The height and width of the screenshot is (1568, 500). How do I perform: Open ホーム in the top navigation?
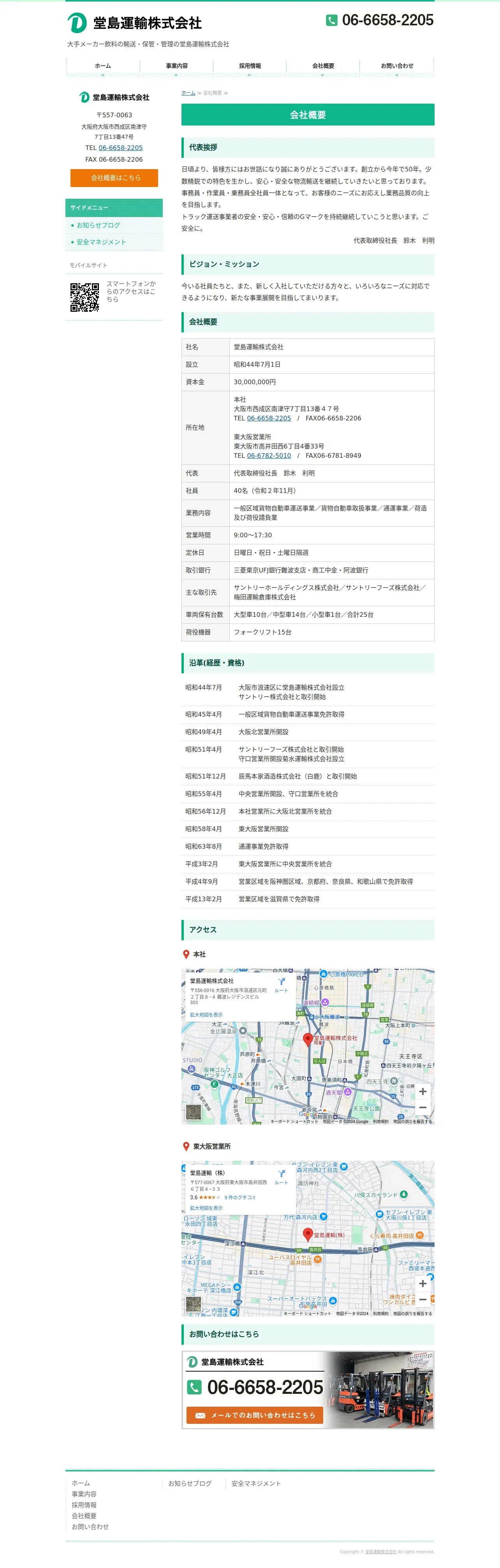tap(103, 66)
